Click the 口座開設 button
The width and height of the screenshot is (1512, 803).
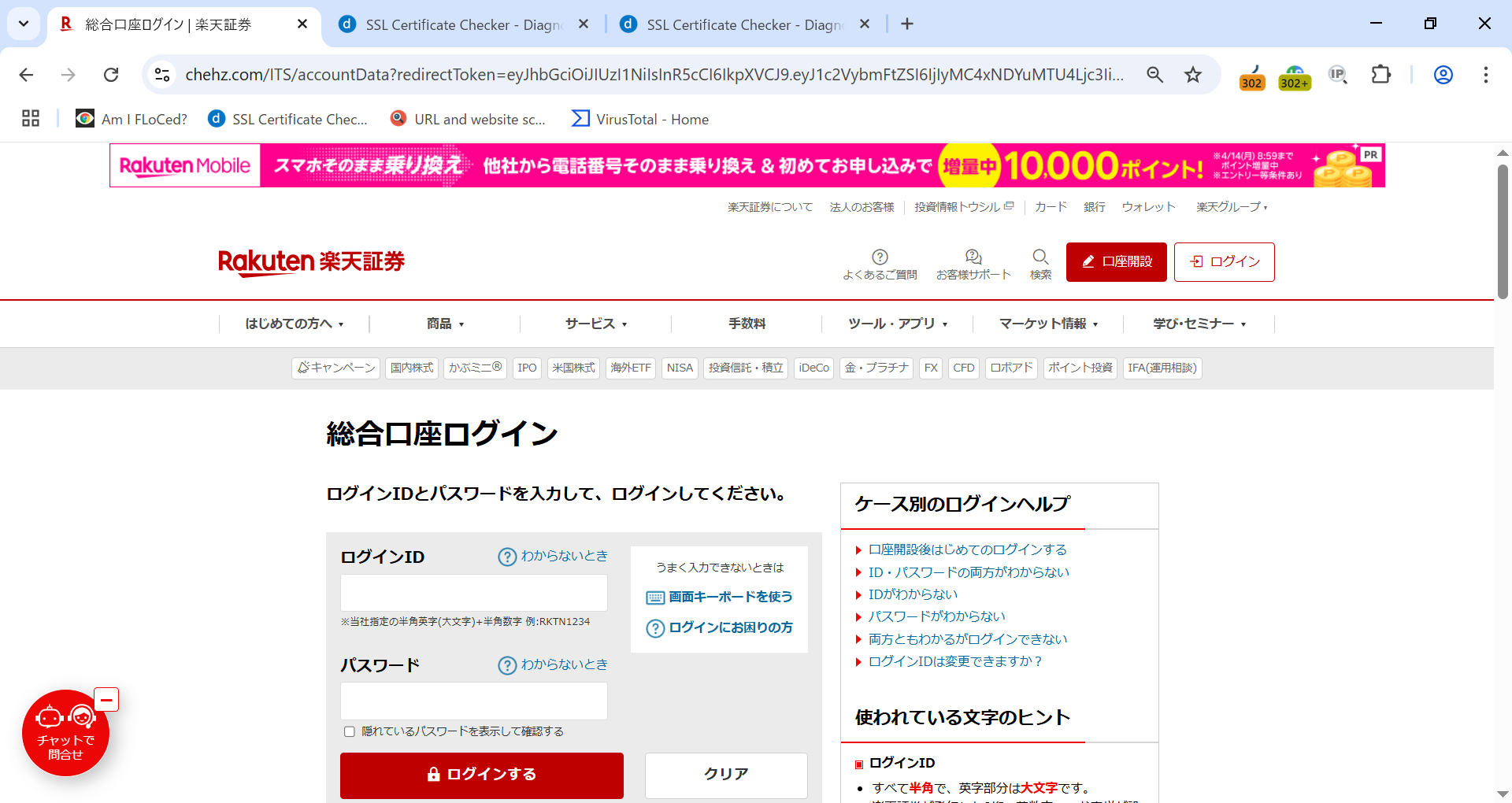pyautogui.click(x=1117, y=262)
